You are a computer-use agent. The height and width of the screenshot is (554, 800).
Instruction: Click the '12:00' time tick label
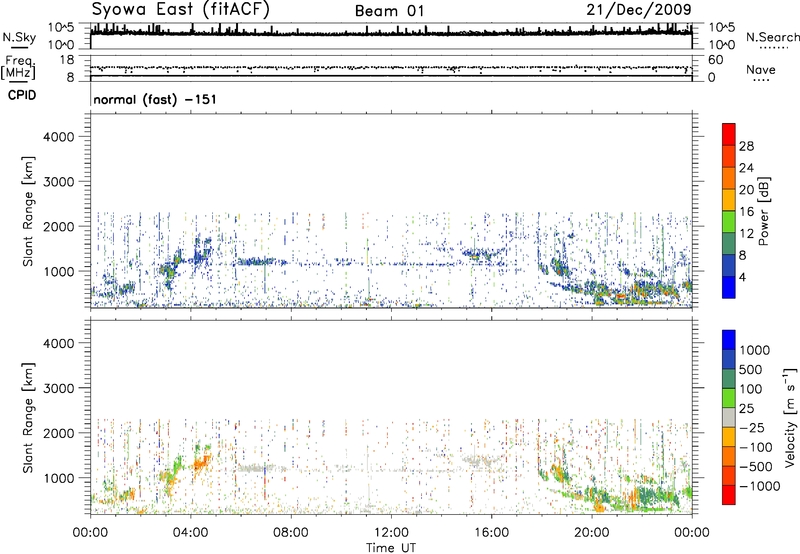[x=391, y=533]
